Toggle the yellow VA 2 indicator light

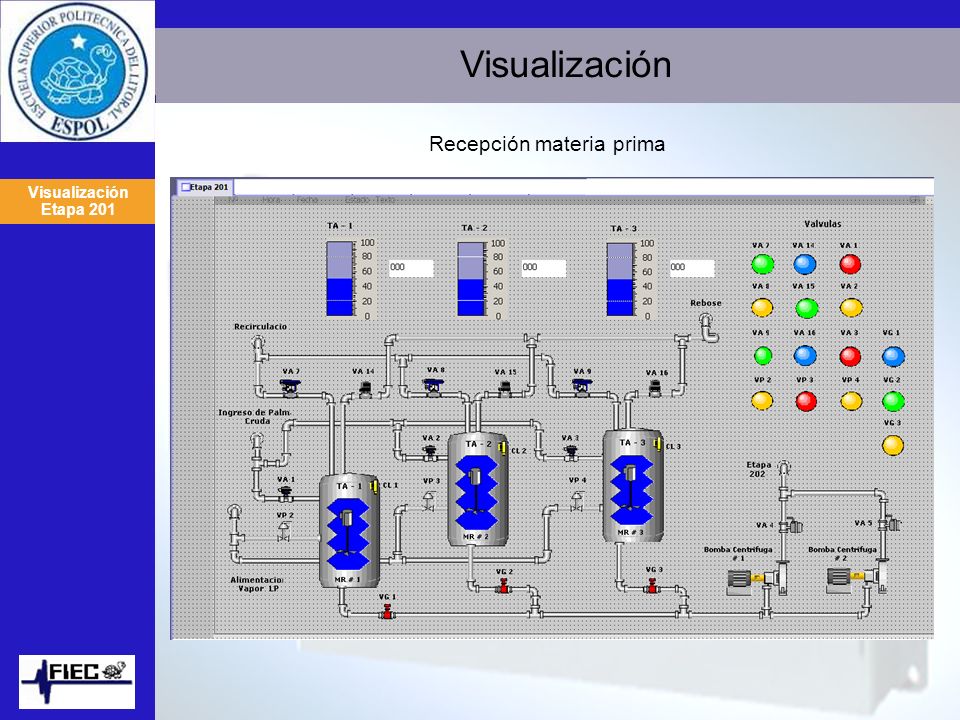(851, 307)
